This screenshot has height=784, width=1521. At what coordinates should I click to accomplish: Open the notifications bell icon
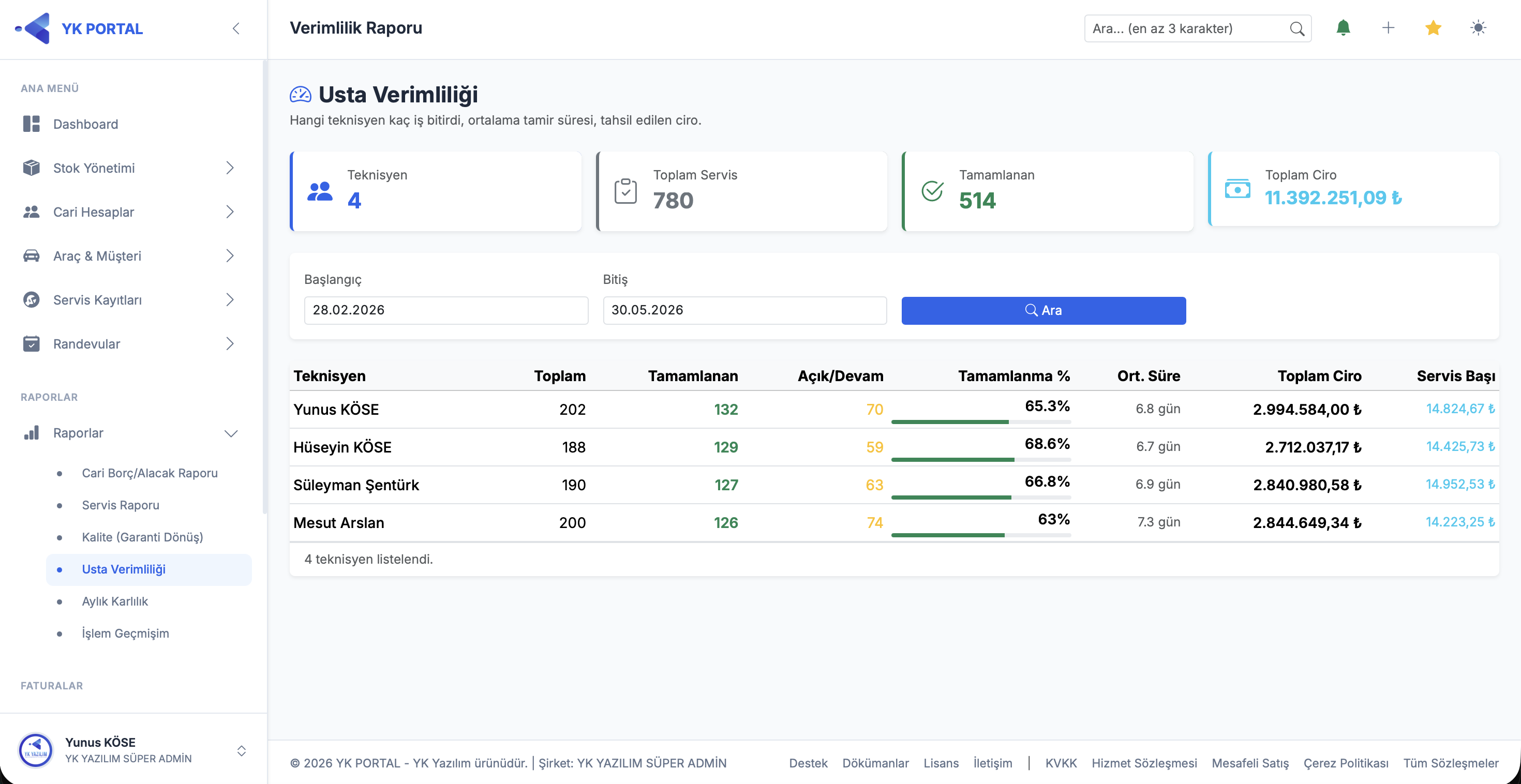pos(1343,28)
